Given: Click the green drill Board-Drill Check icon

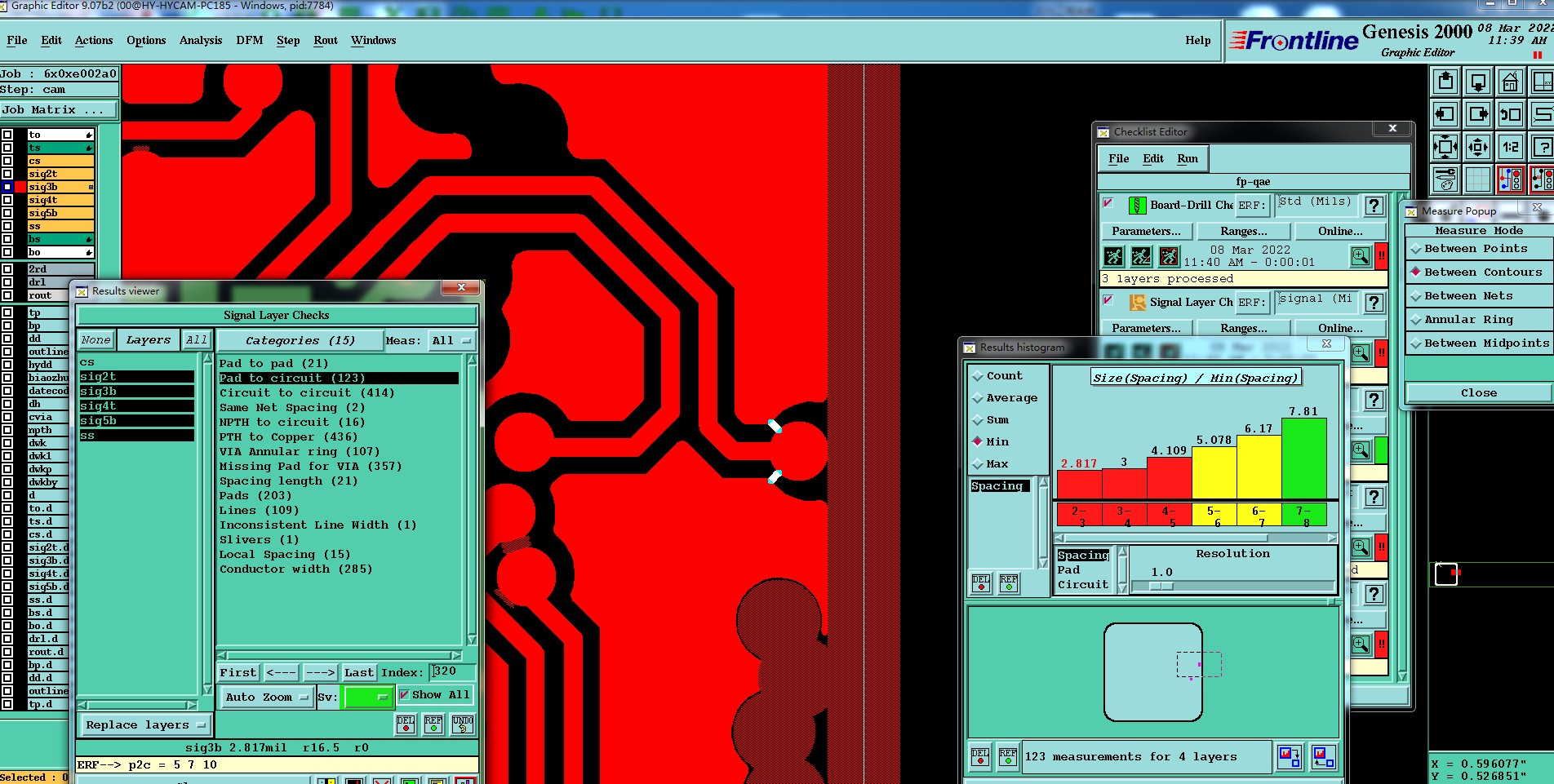Looking at the screenshot, I should click(1137, 206).
